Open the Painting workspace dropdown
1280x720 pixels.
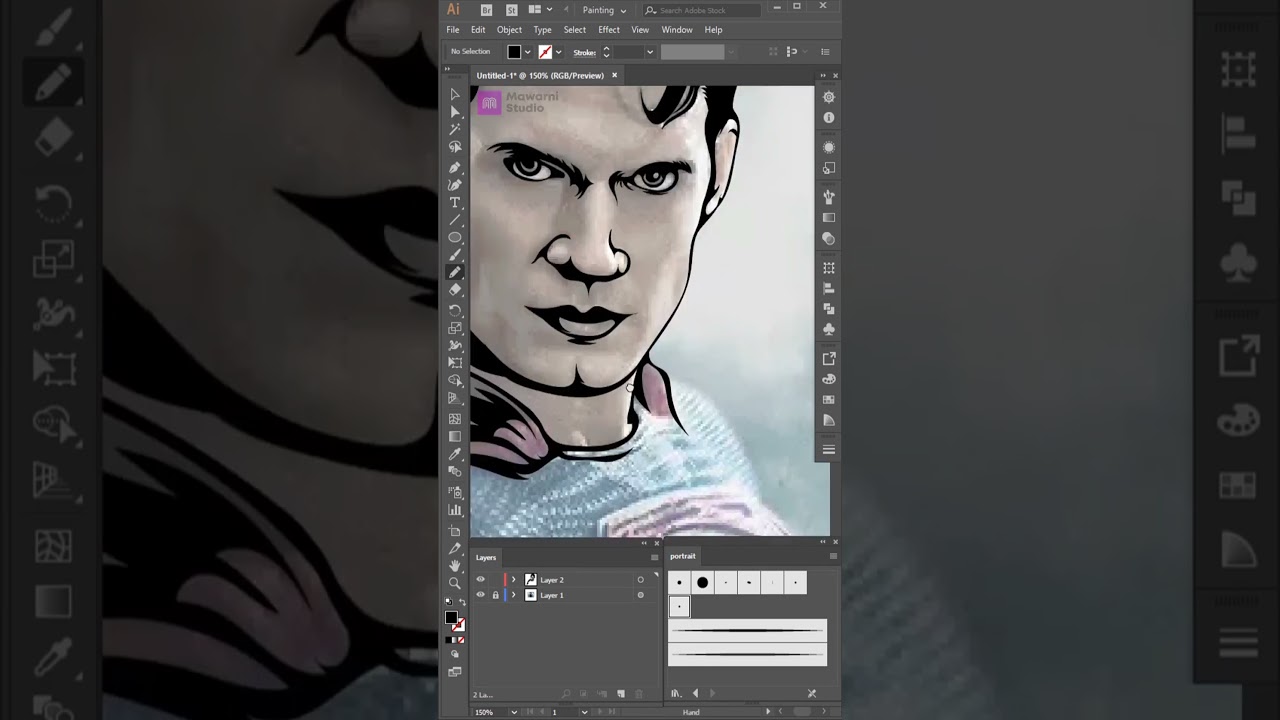[604, 10]
